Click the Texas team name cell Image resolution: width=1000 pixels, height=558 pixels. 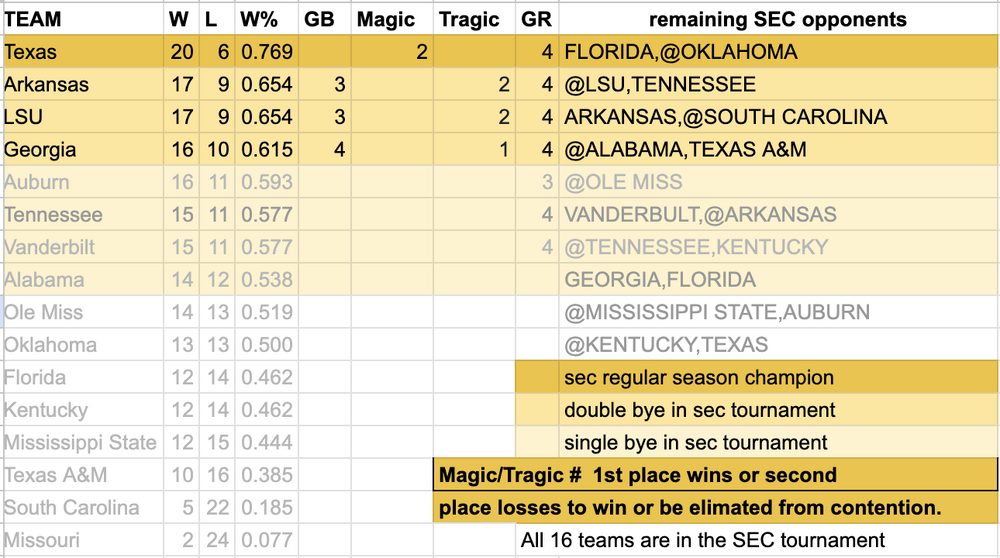30,52
